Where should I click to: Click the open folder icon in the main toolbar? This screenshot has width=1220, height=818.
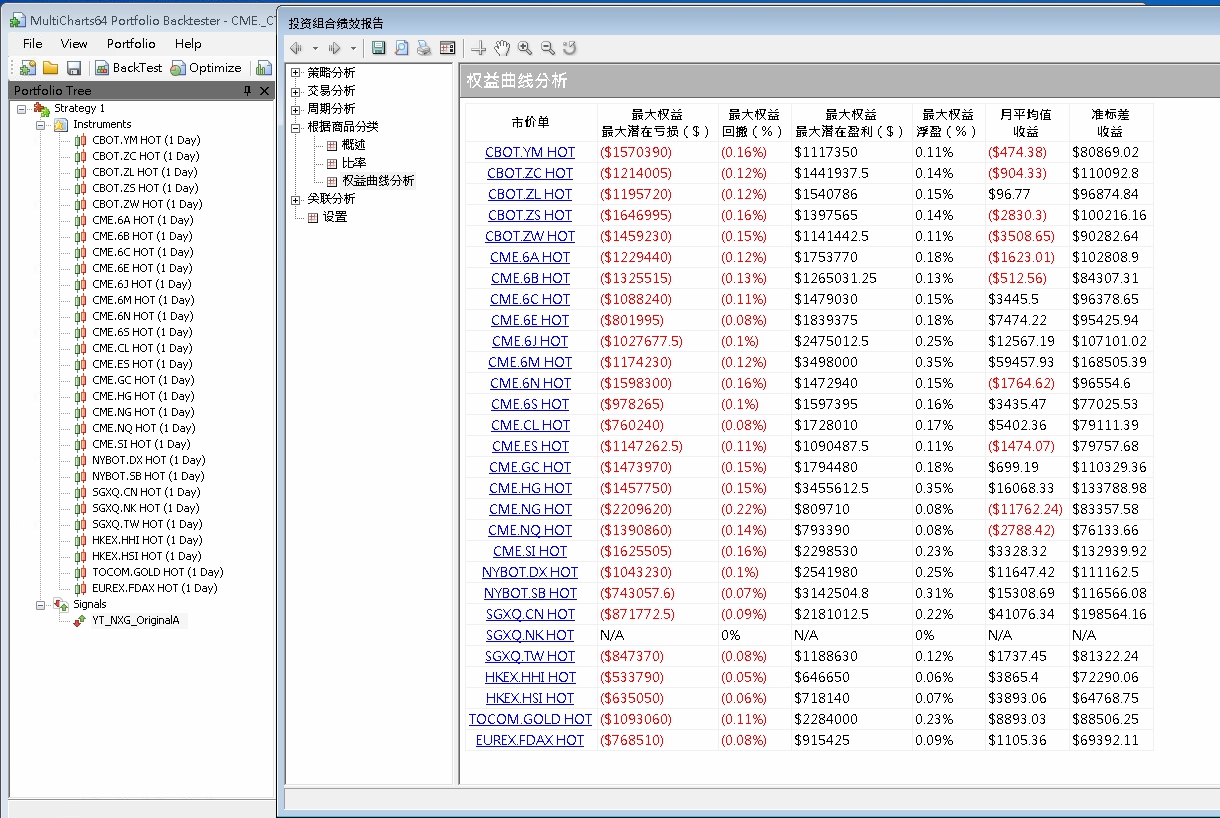coord(50,68)
